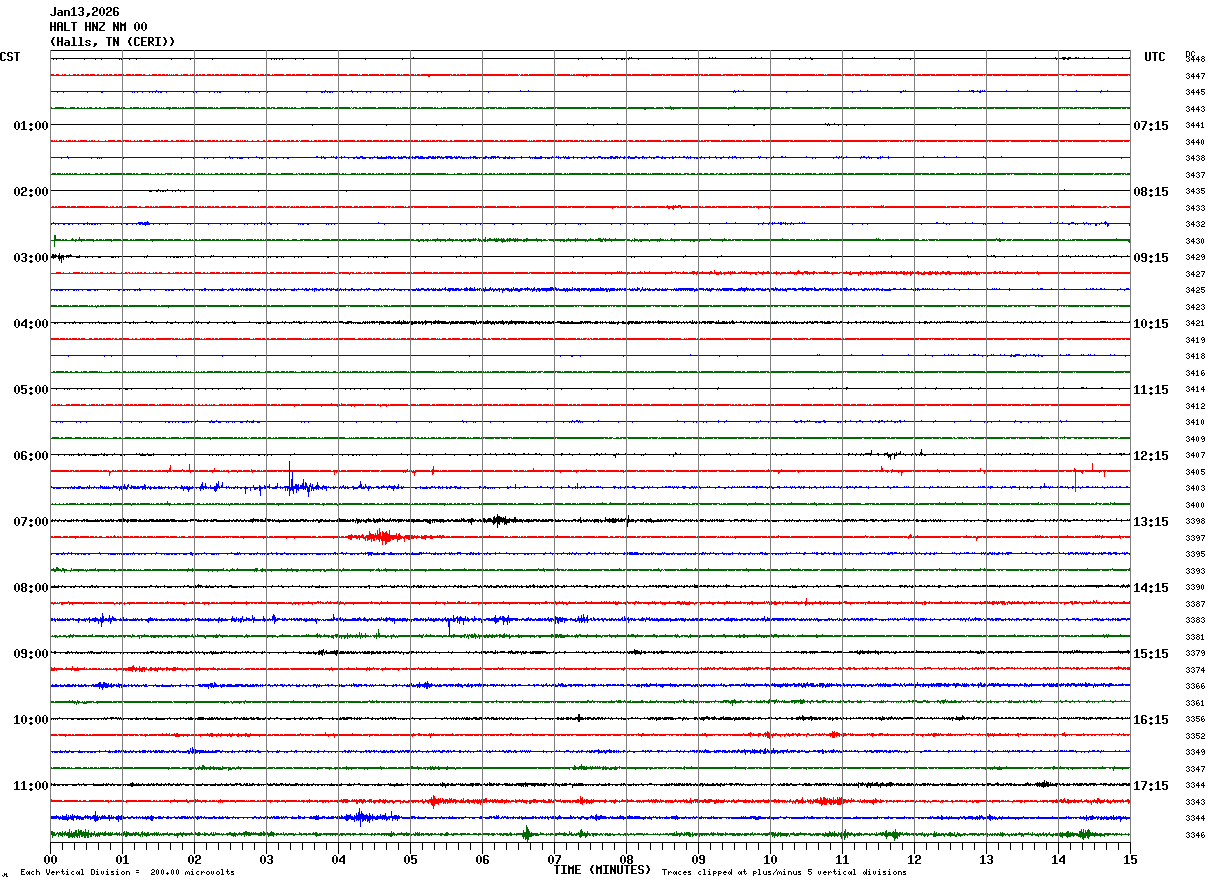
Task: Click the DC offset value '3390'
Action: pyautogui.click(x=1195, y=588)
